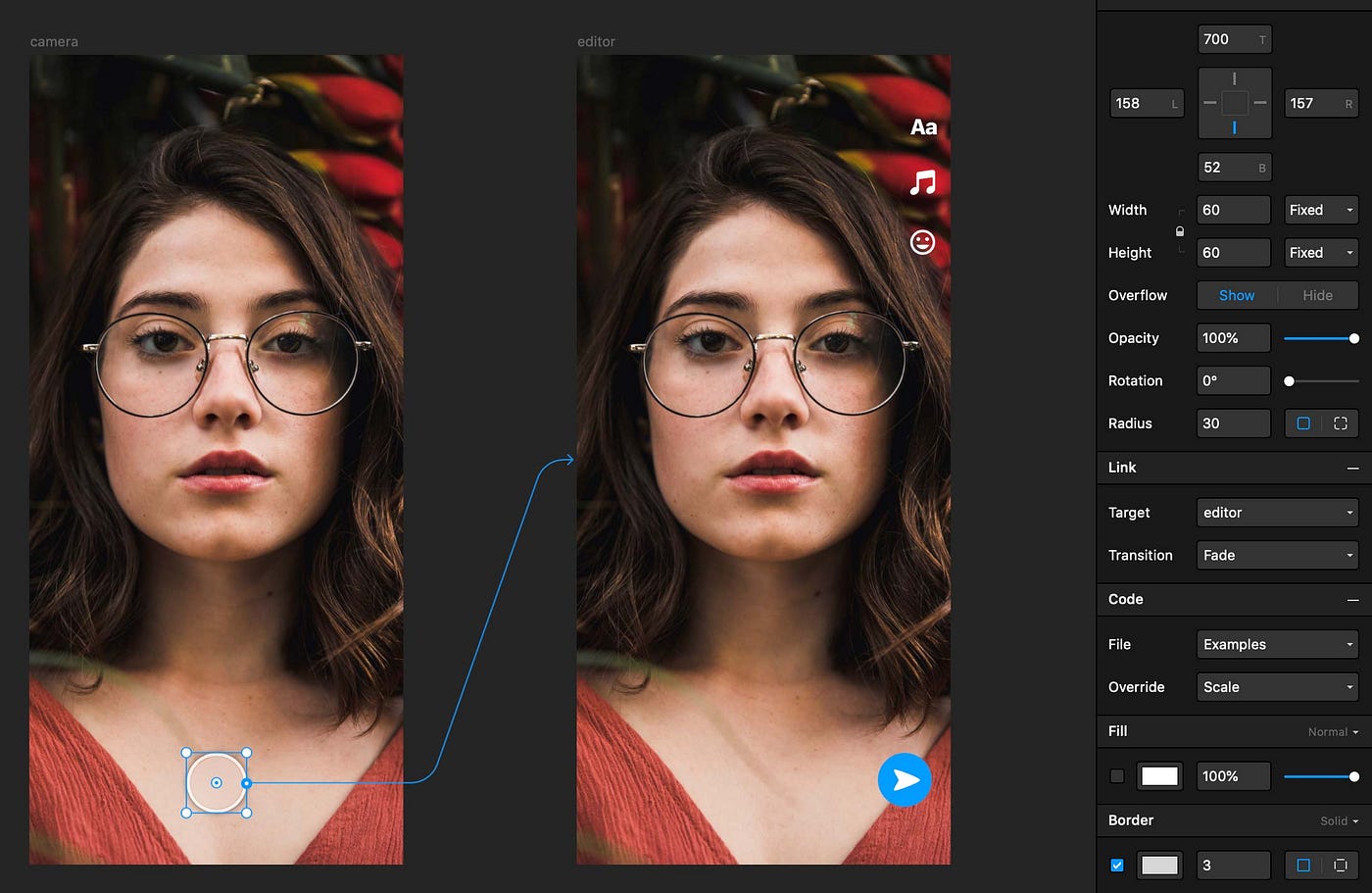The image size is (1372, 893).
Task: Open the File dropdown showing Examples
Action: 1278,644
